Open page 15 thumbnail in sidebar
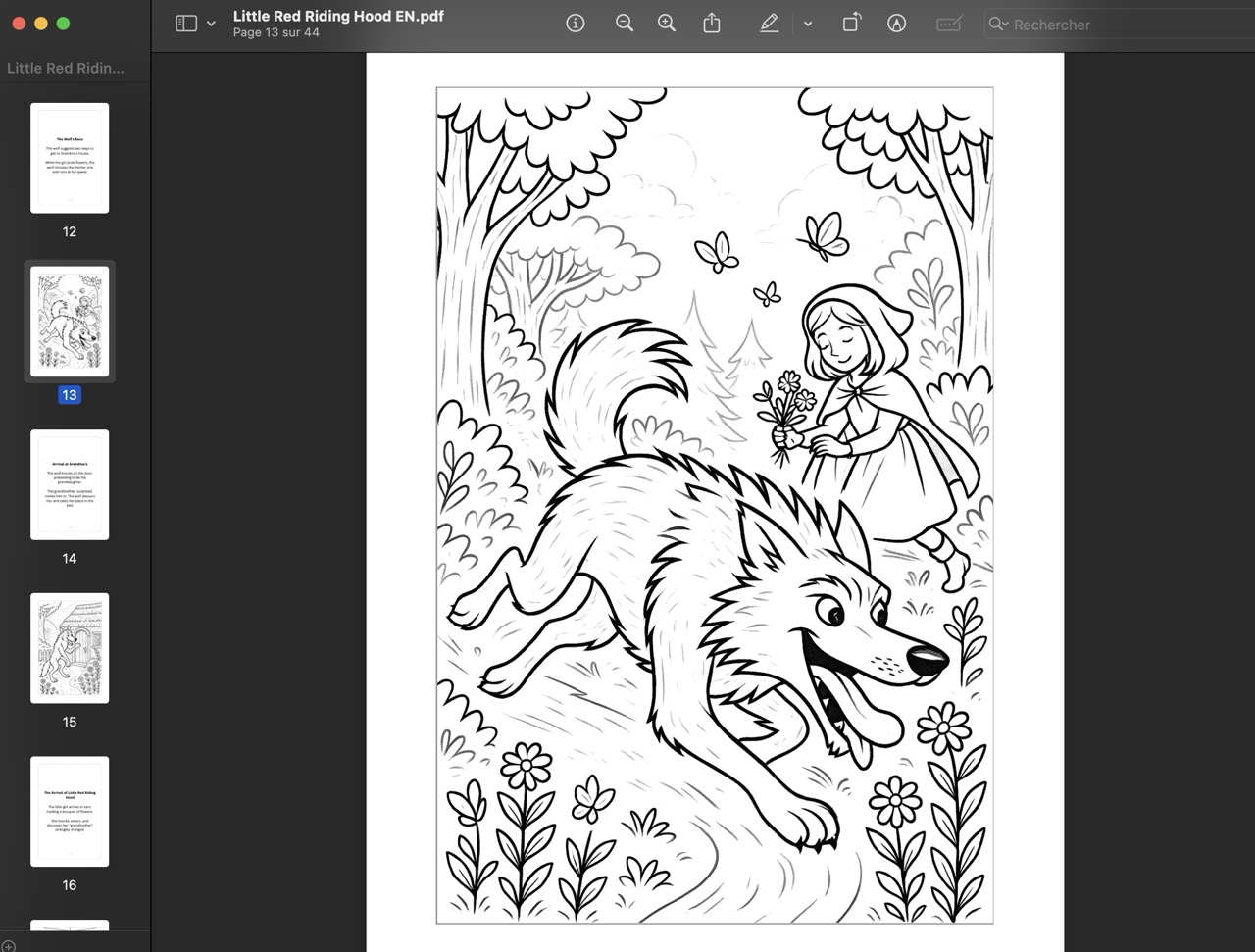This screenshot has height=952, width=1255. (70, 648)
